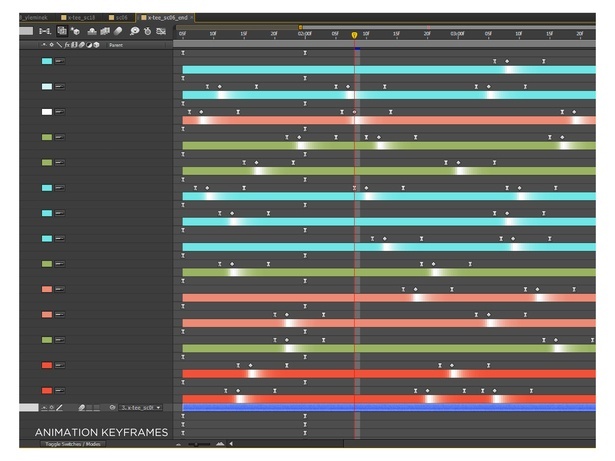Click the Brainstorm icon in toolbar
The height and width of the screenshot is (461, 615).
pyautogui.click(x=134, y=32)
